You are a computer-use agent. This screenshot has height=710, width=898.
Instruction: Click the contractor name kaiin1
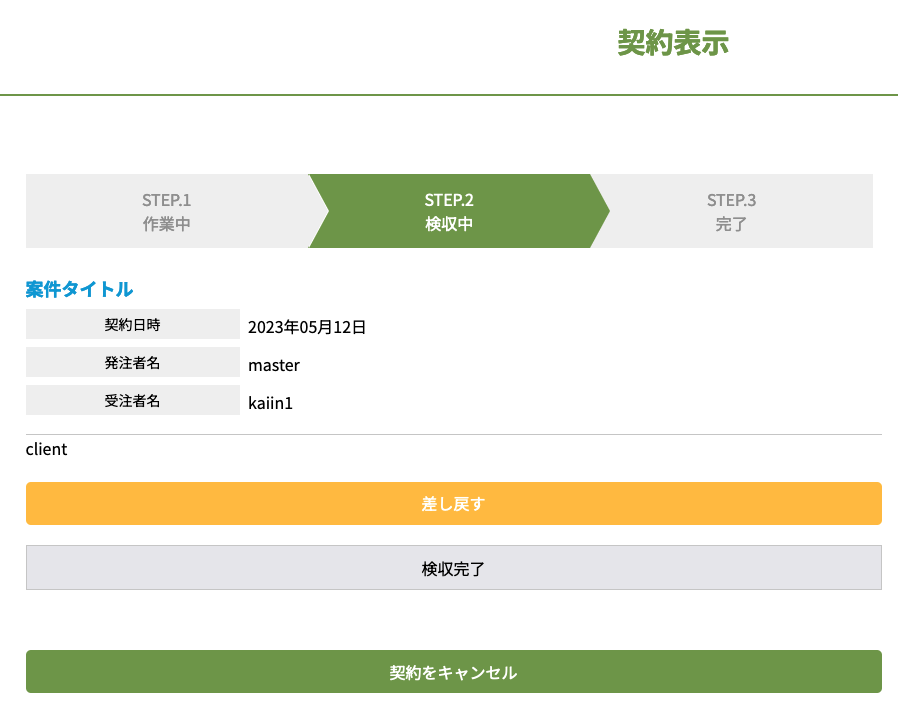pos(270,403)
